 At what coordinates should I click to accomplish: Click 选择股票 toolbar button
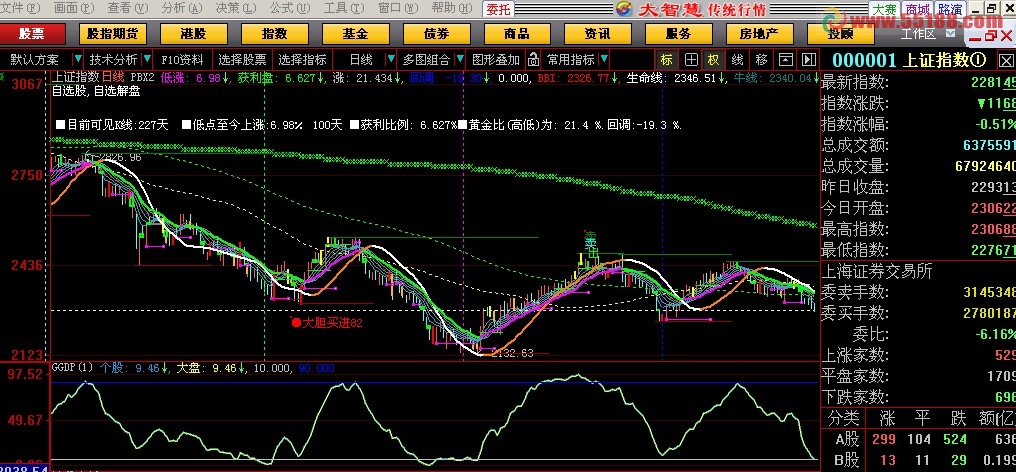(242, 60)
